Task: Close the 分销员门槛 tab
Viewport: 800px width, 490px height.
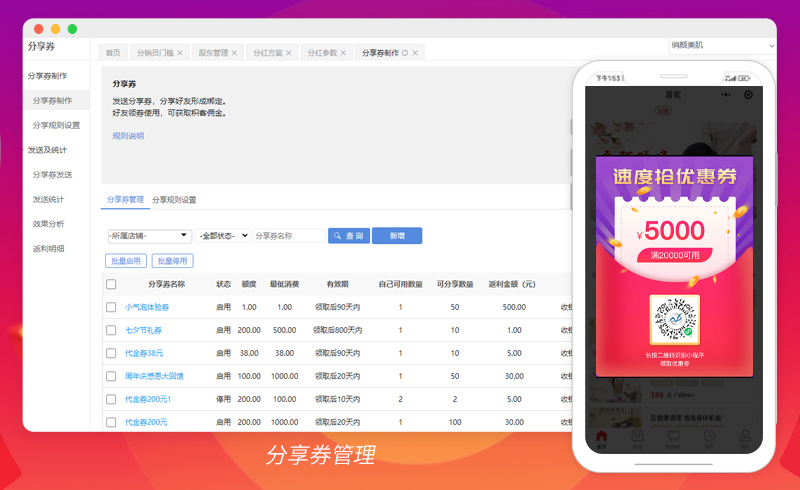Action: [x=180, y=52]
